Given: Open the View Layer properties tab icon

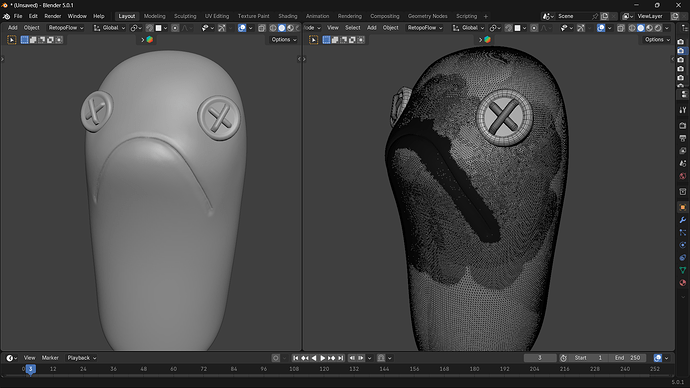Looking at the screenshot, I should click(x=683, y=151).
